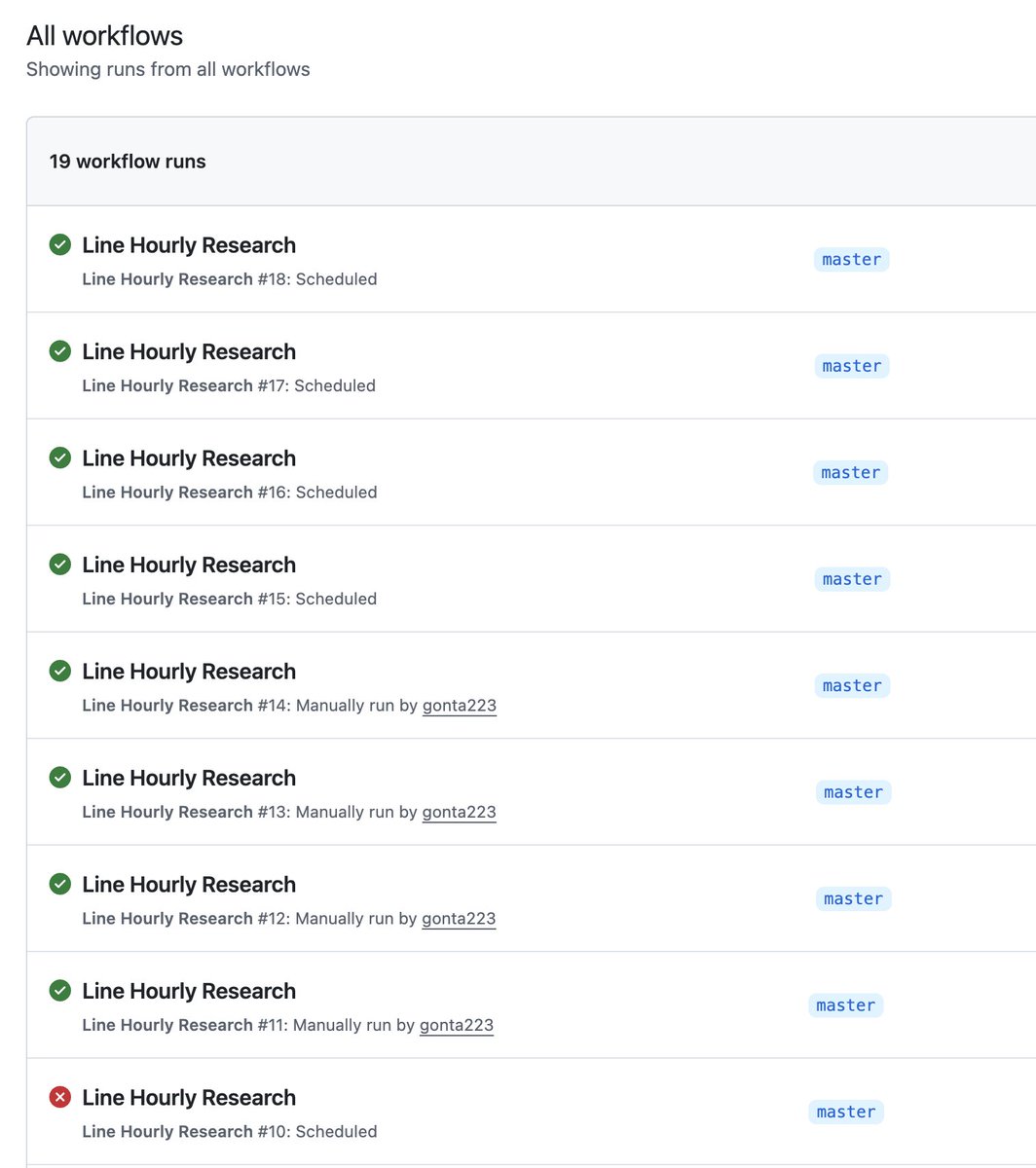Click the master branch label on run #14
The width and height of the screenshot is (1036, 1168).
pyautogui.click(x=852, y=685)
